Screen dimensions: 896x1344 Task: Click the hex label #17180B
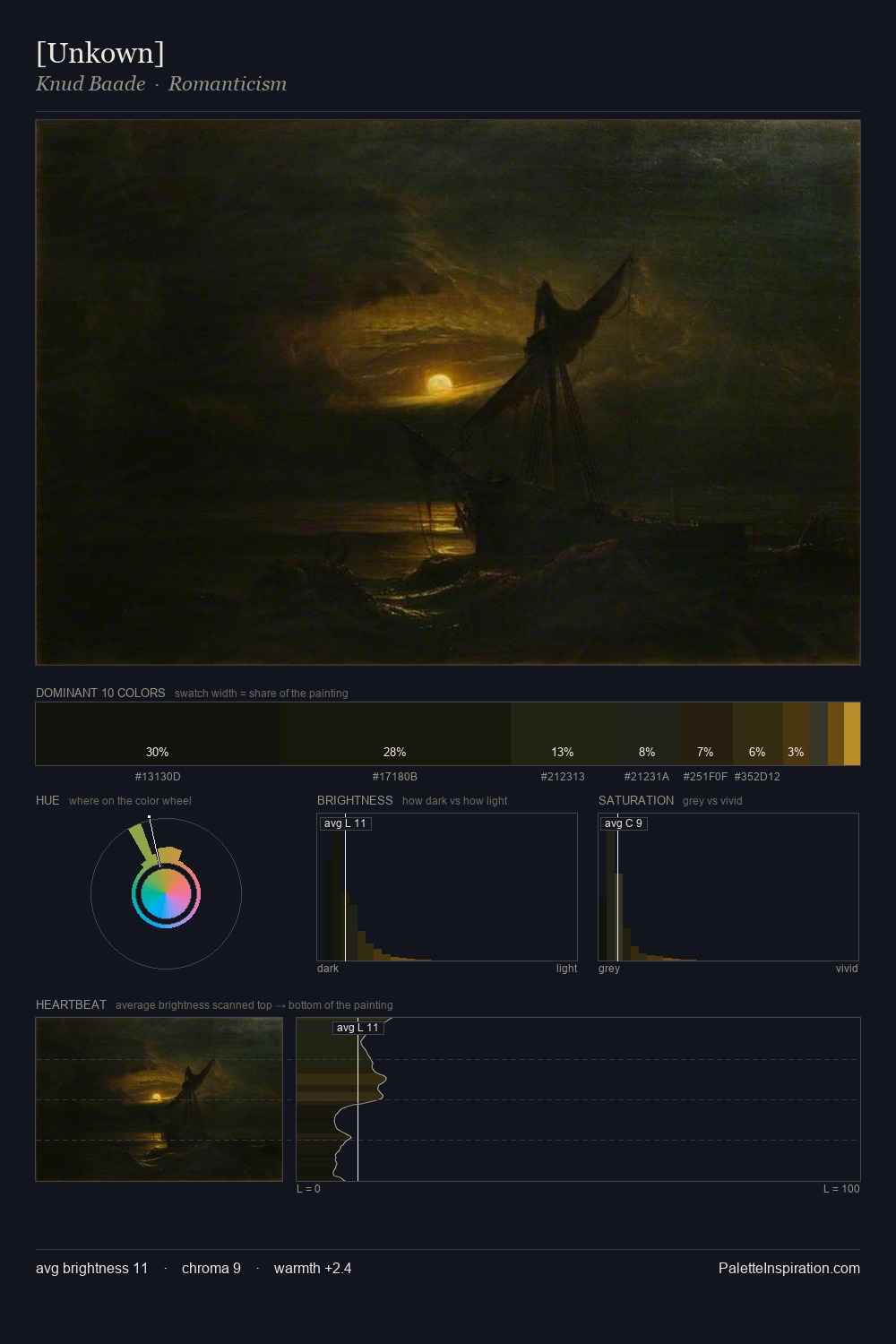tap(395, 777)
